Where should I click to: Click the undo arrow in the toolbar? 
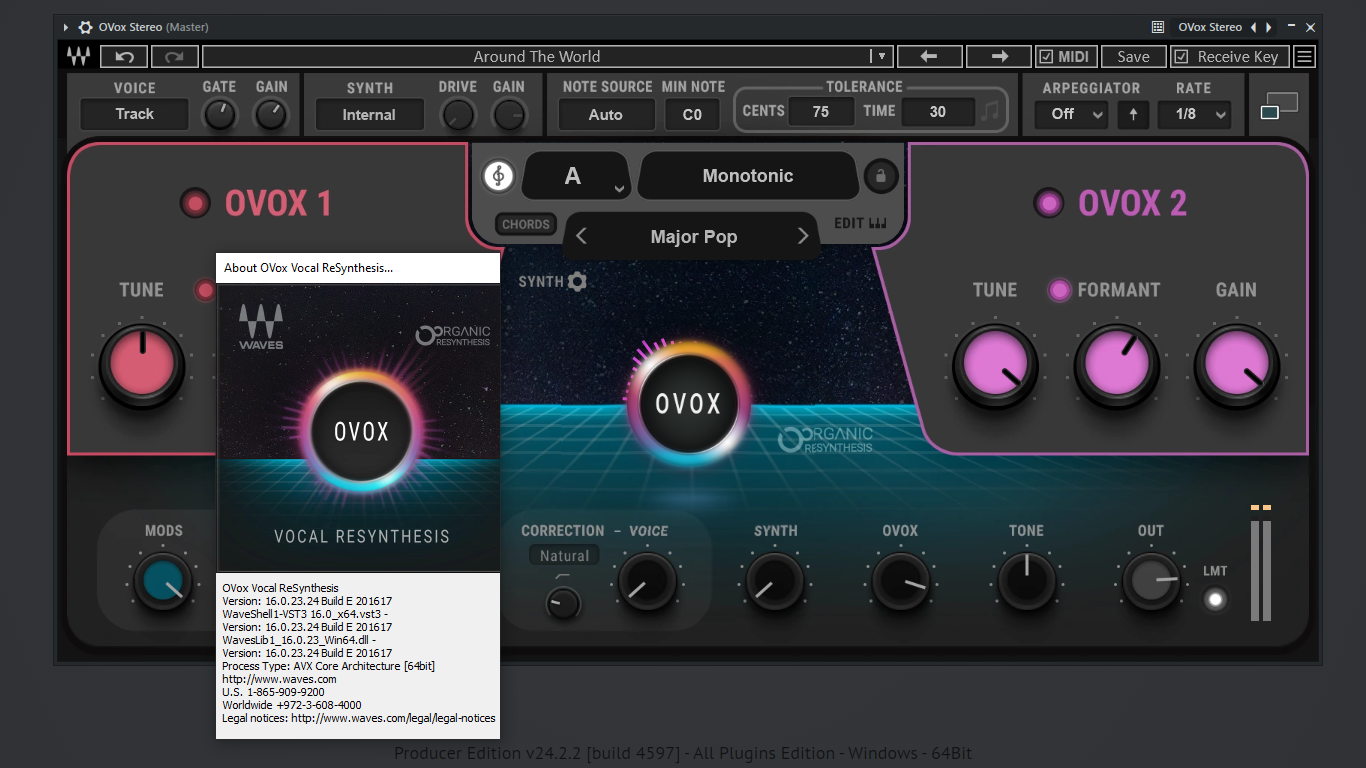(124, 57)
